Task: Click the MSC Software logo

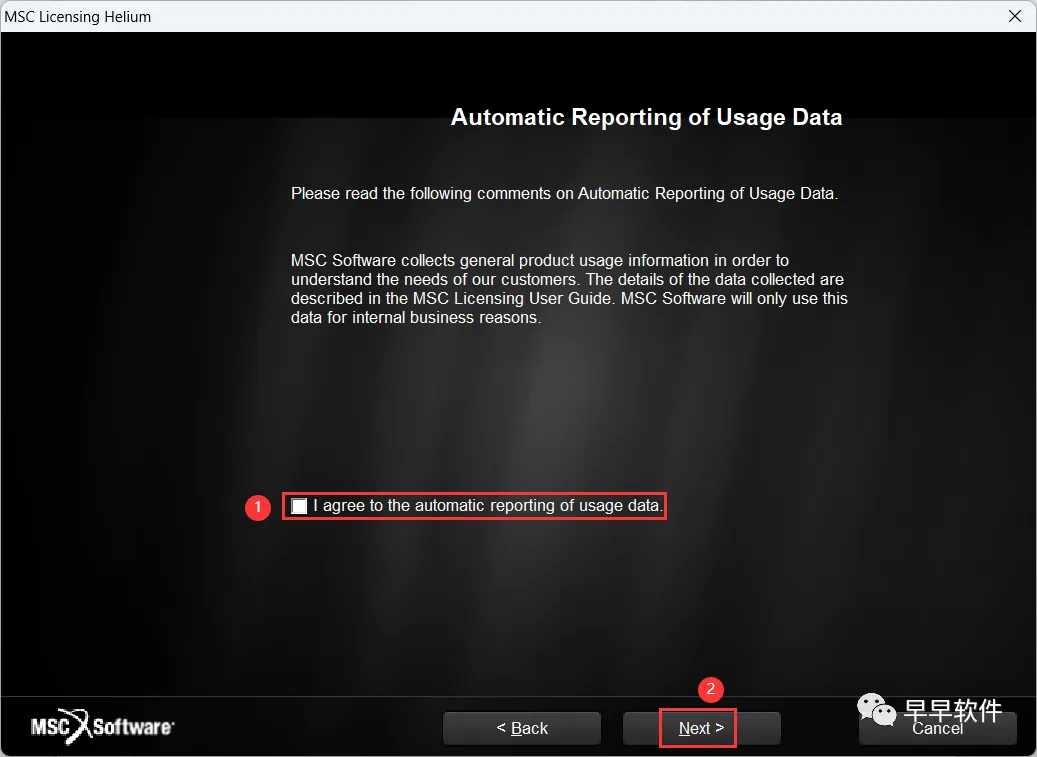Action: pyautogui.click(x=103, y=727)
